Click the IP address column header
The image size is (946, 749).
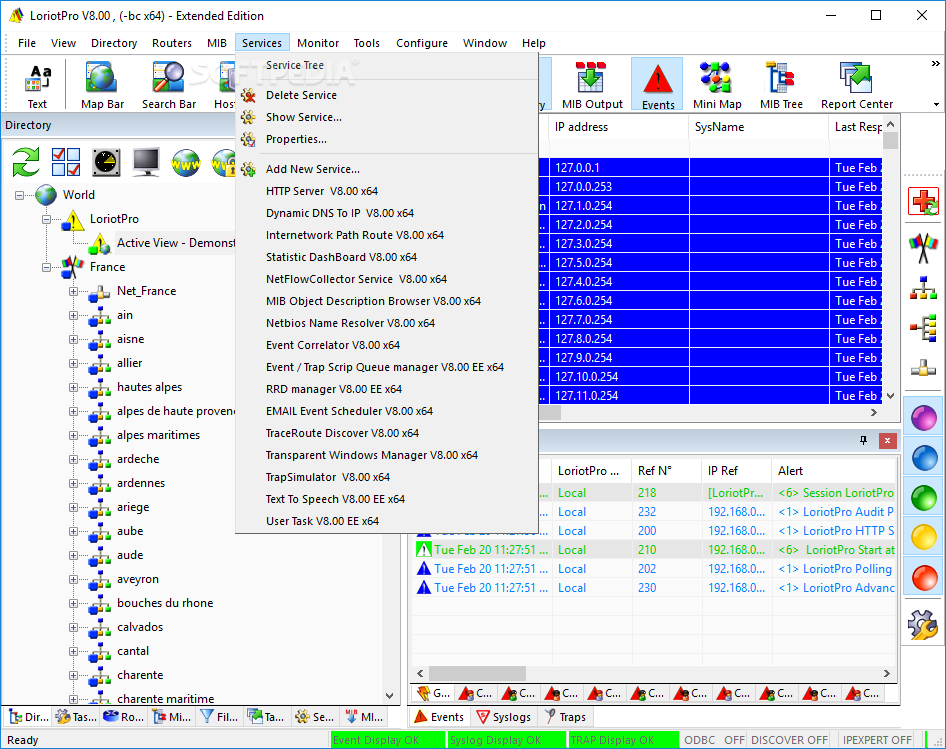tap(618, 127)
